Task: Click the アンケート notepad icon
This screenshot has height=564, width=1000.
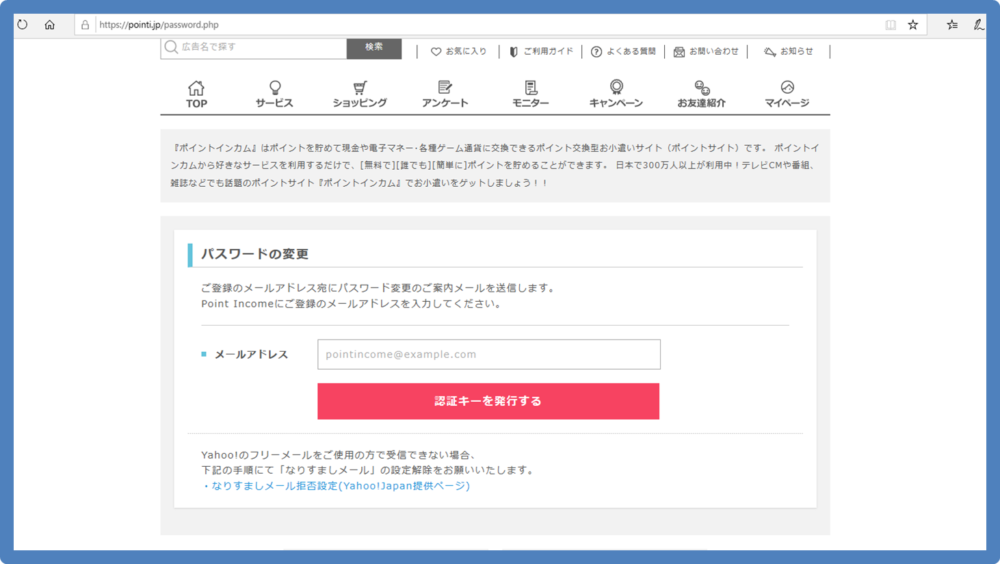Action: (x=445, y=87)
